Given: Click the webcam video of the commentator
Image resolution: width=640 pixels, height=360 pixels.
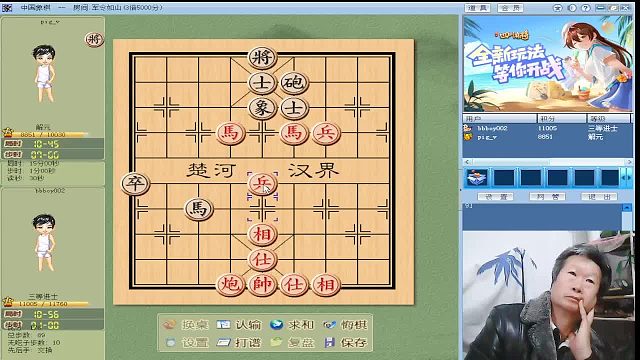Looking at the screenshot, I should (x=548, y=296).
